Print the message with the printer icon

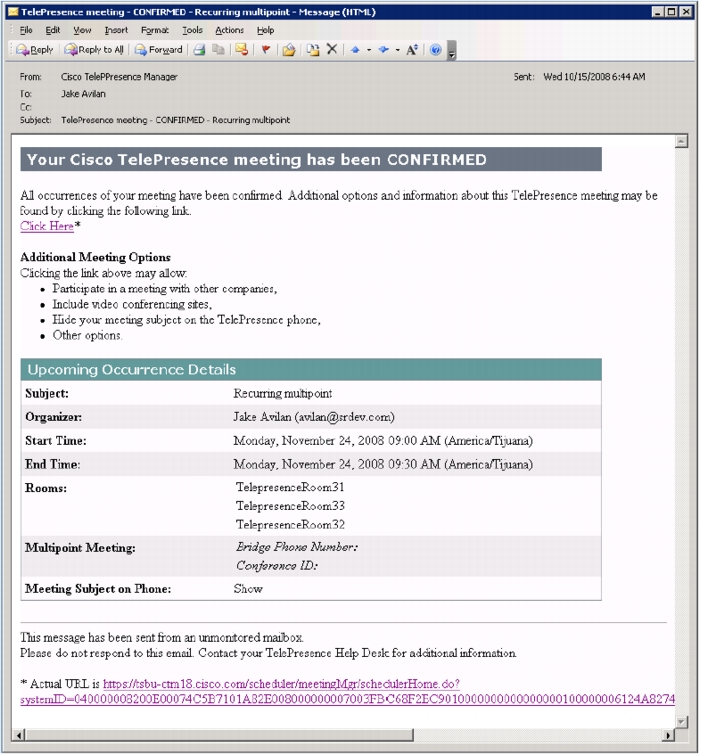[200, 50]
